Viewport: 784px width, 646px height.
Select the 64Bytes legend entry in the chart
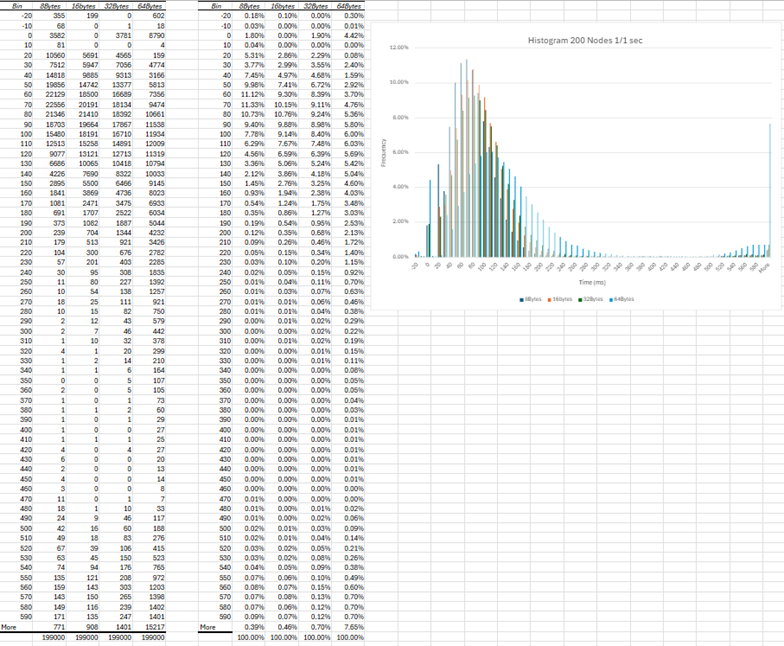(x=624, y=299)
